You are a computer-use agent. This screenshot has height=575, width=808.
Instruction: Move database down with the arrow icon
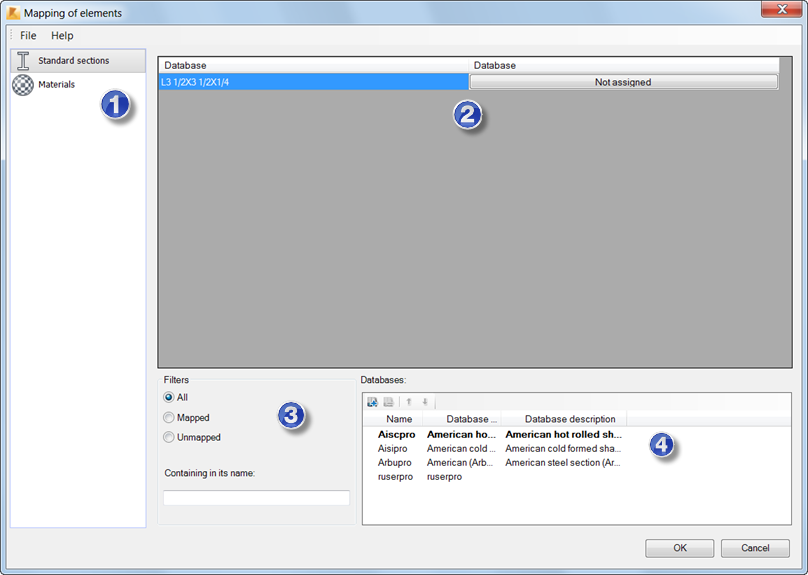coord(425,402)
